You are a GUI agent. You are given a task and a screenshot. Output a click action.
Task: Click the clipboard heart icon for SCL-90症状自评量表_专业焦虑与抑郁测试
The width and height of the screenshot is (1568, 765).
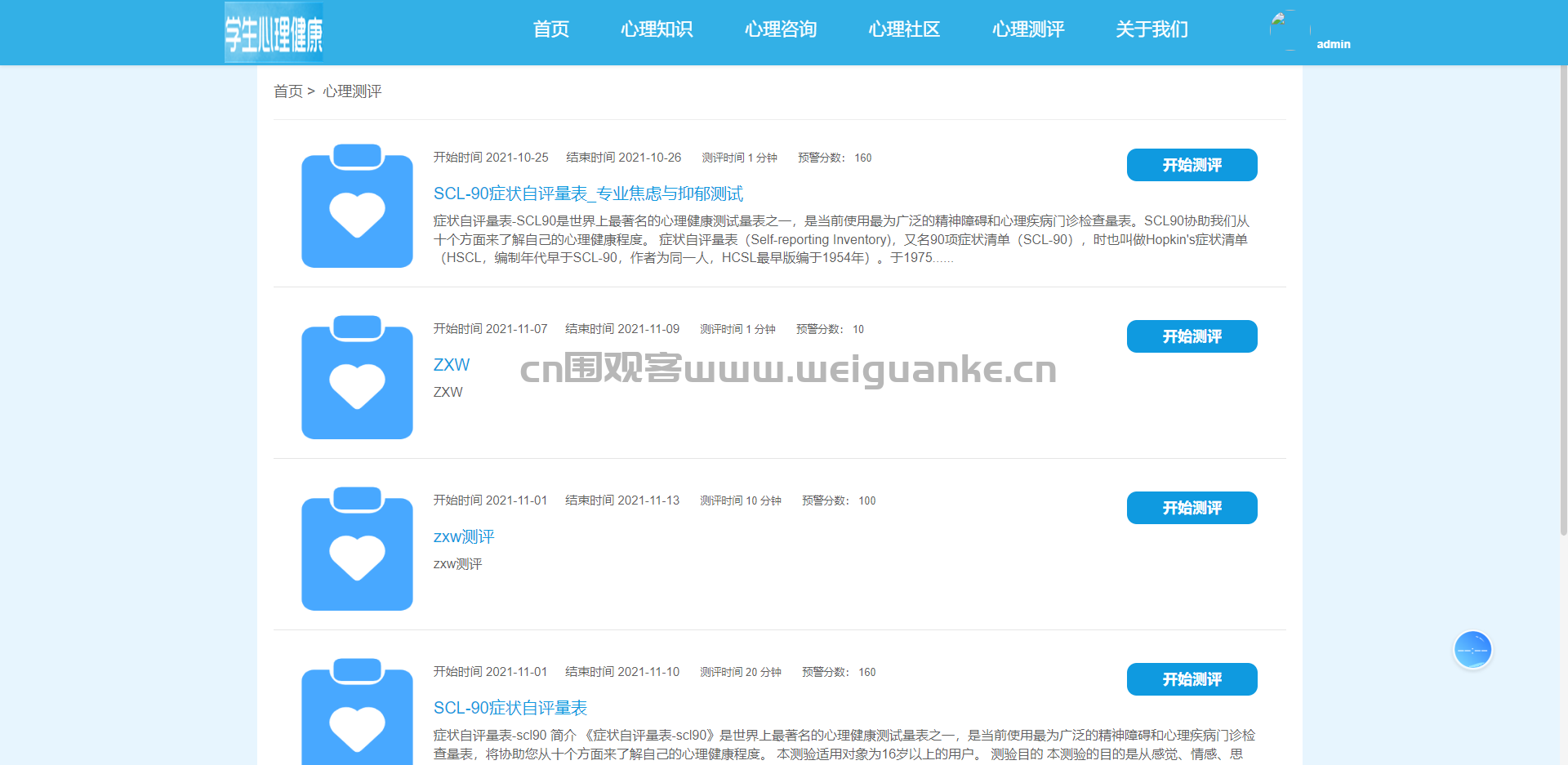(x=357, y=206)
